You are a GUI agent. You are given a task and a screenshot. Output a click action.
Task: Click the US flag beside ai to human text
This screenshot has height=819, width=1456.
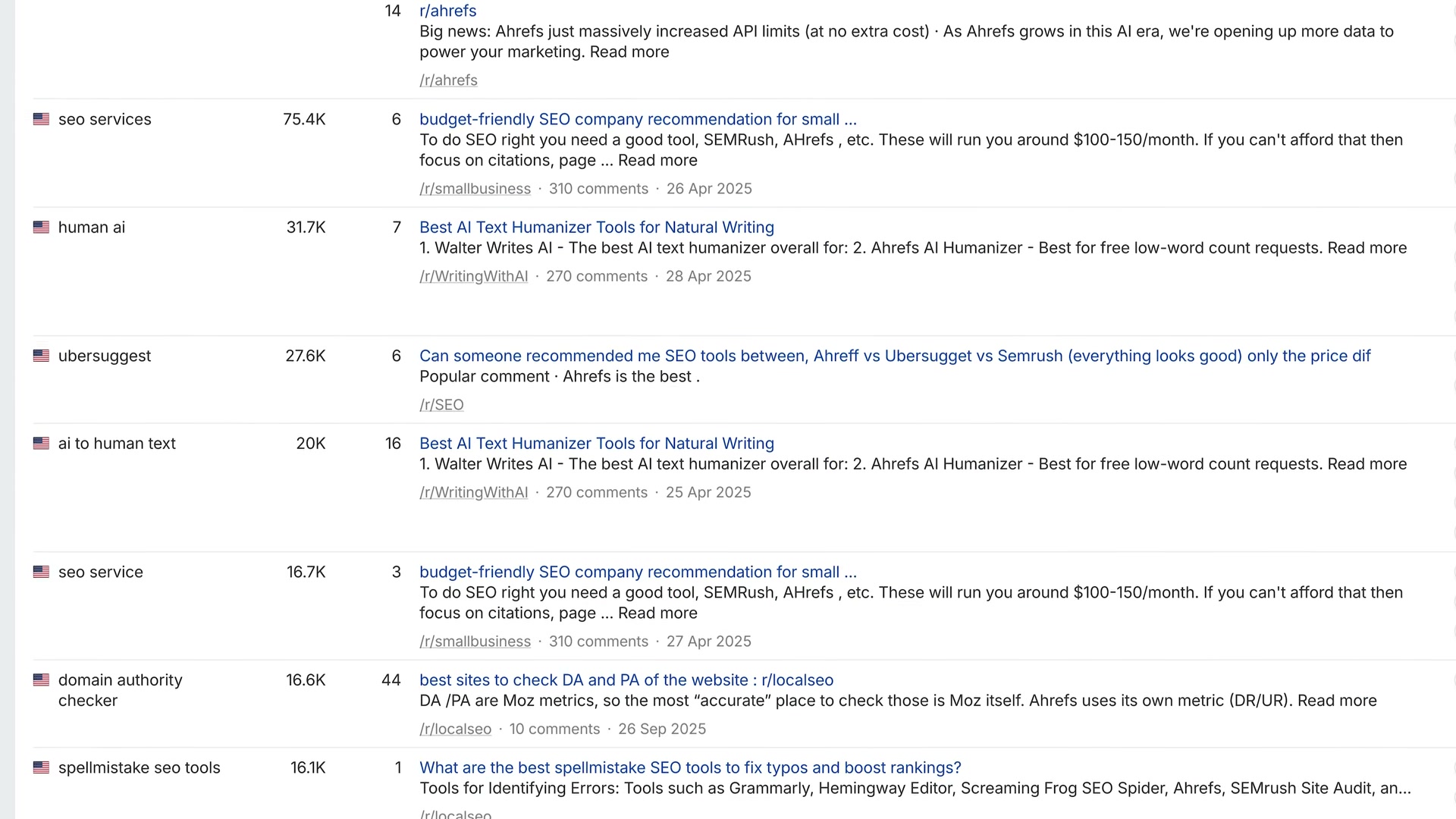[42, 444]
